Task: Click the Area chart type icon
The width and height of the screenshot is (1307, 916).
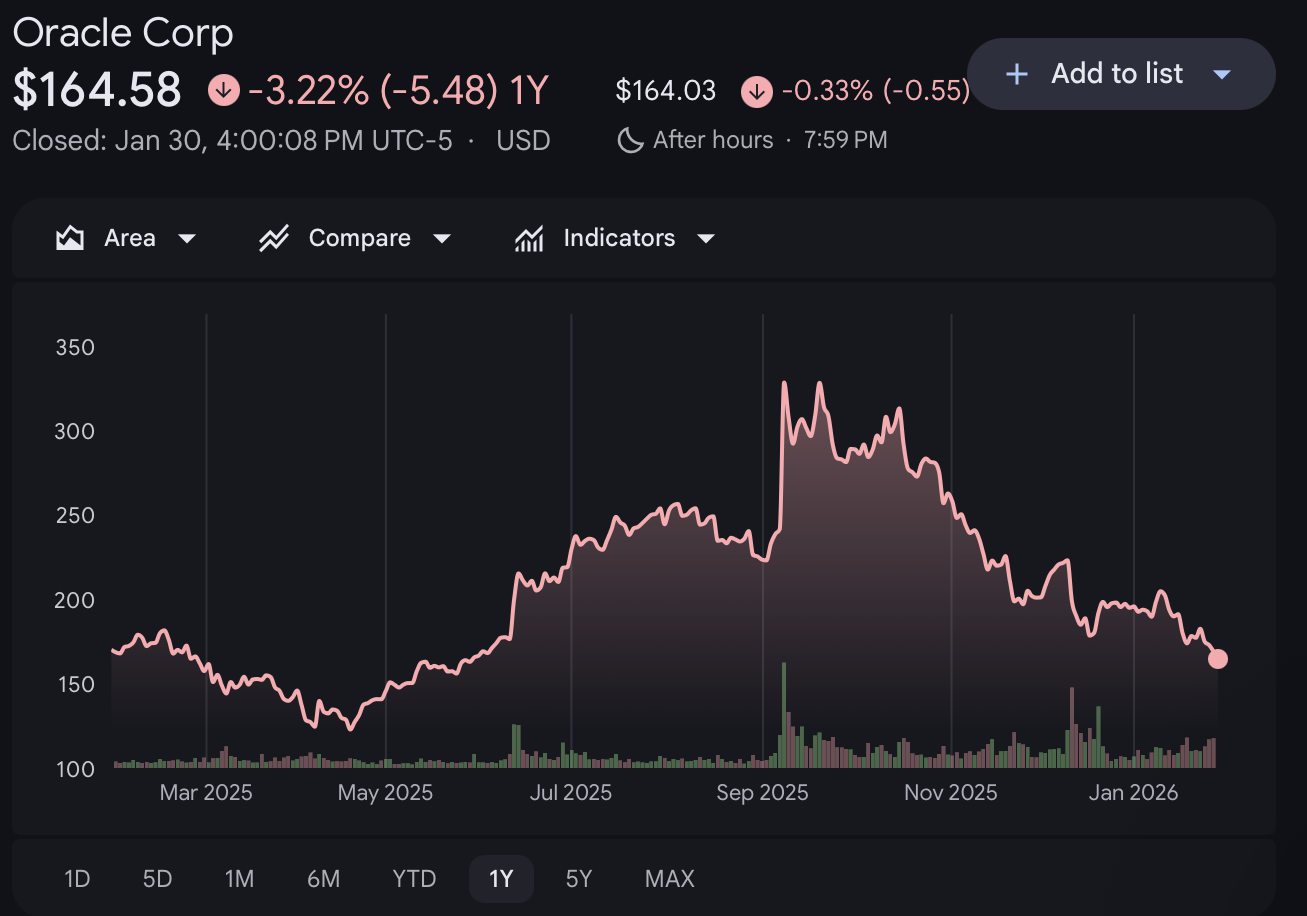Action: point(70,238)
